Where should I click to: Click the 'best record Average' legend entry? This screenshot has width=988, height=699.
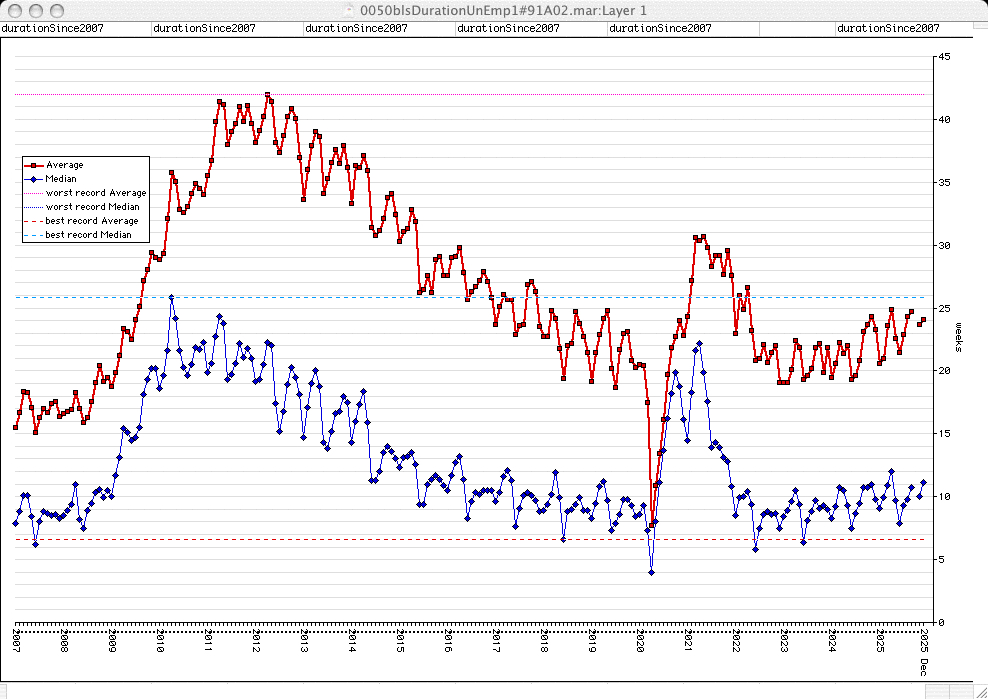pos(91,221)
